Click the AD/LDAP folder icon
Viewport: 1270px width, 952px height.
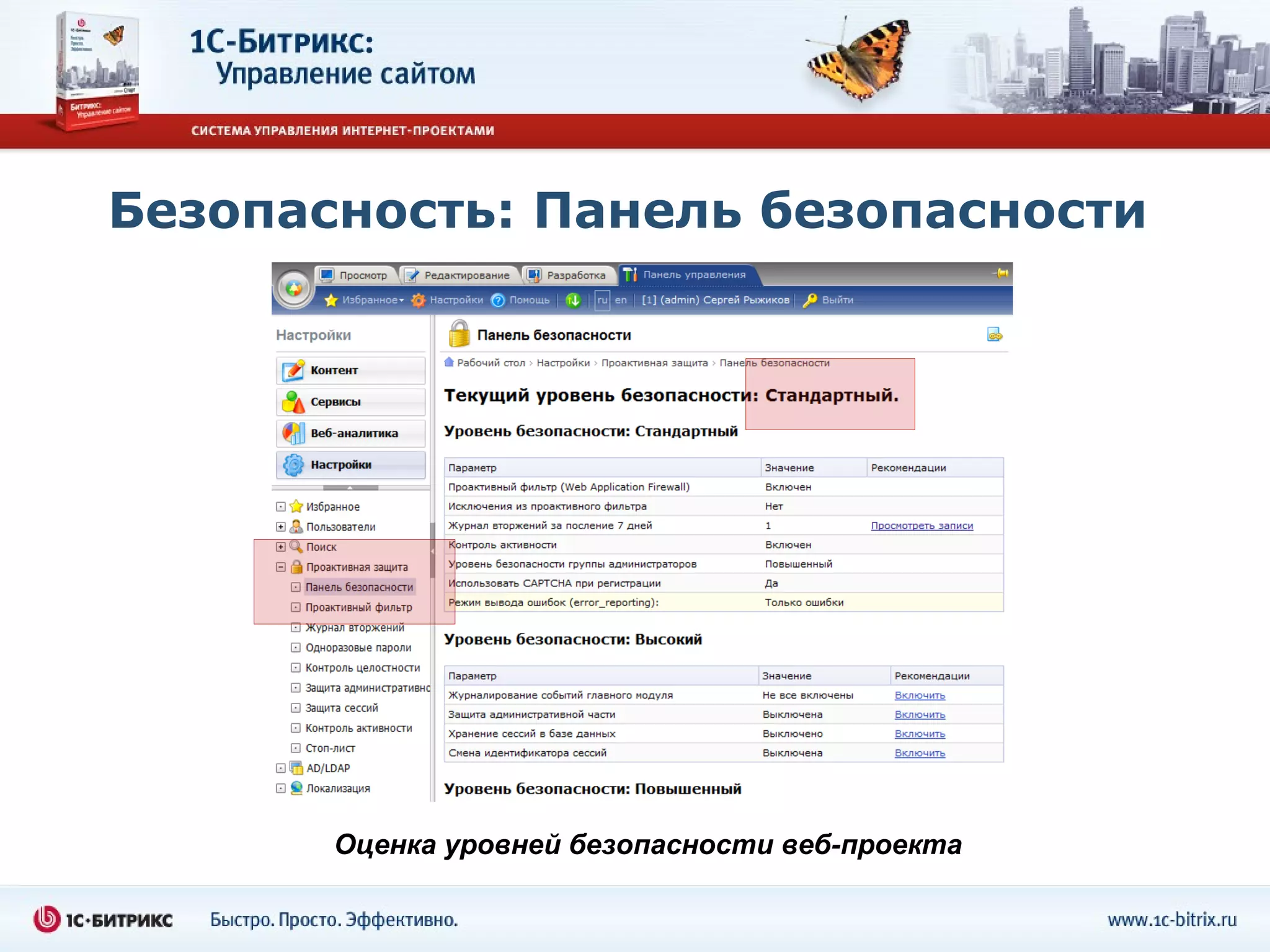[x=296, y=769]
